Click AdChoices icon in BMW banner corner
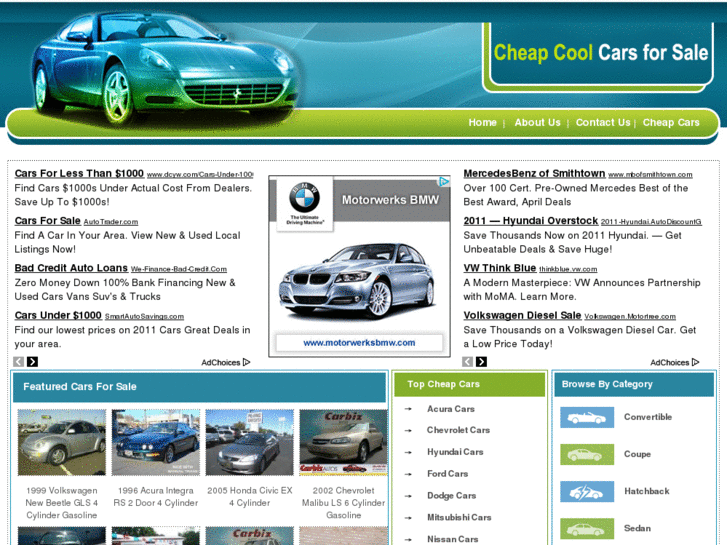The width and height of the screenshot is (727, 545). click(x=444, y=181)
